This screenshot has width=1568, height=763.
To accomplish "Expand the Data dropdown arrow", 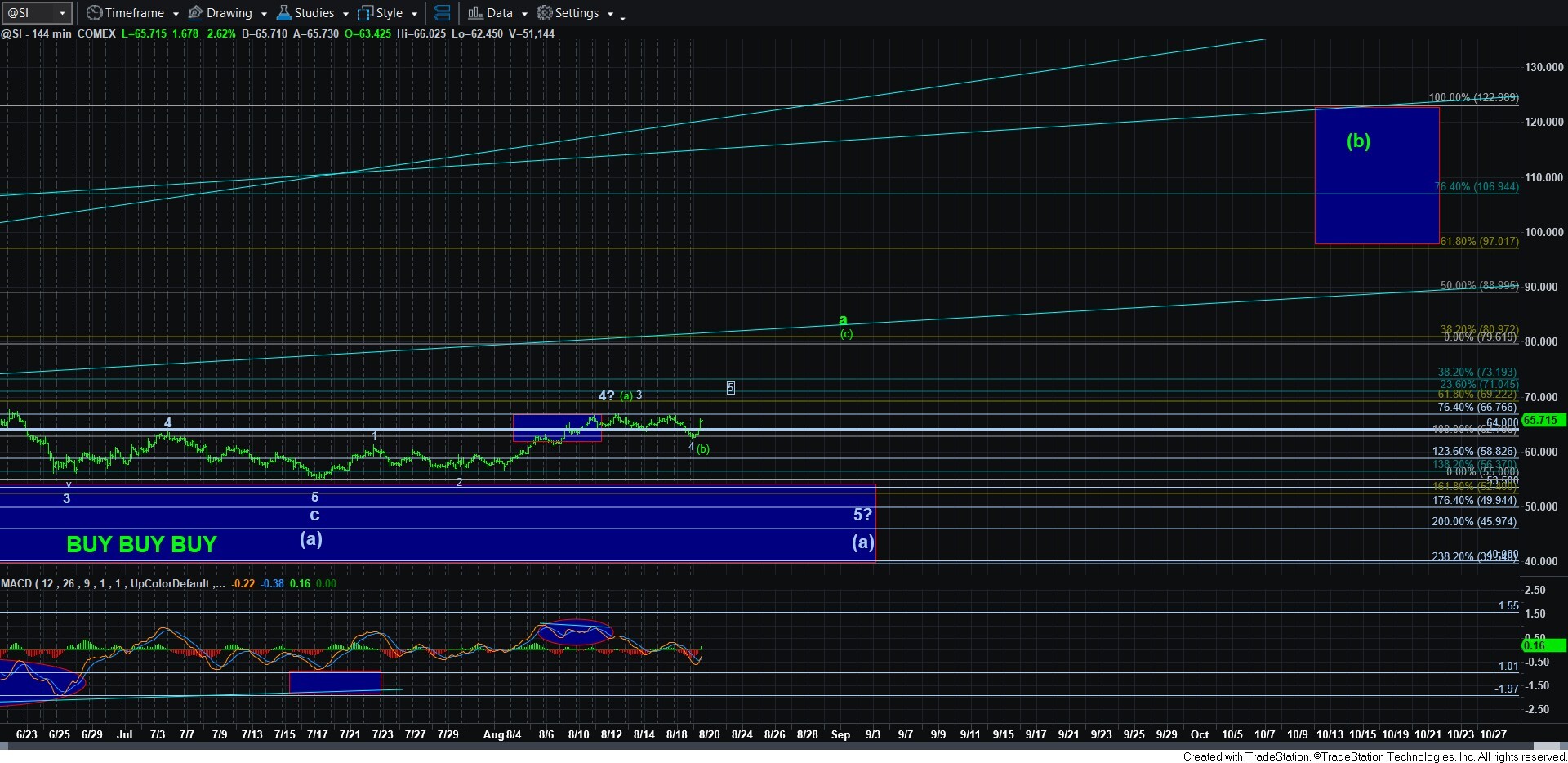I will click(524, 14).
